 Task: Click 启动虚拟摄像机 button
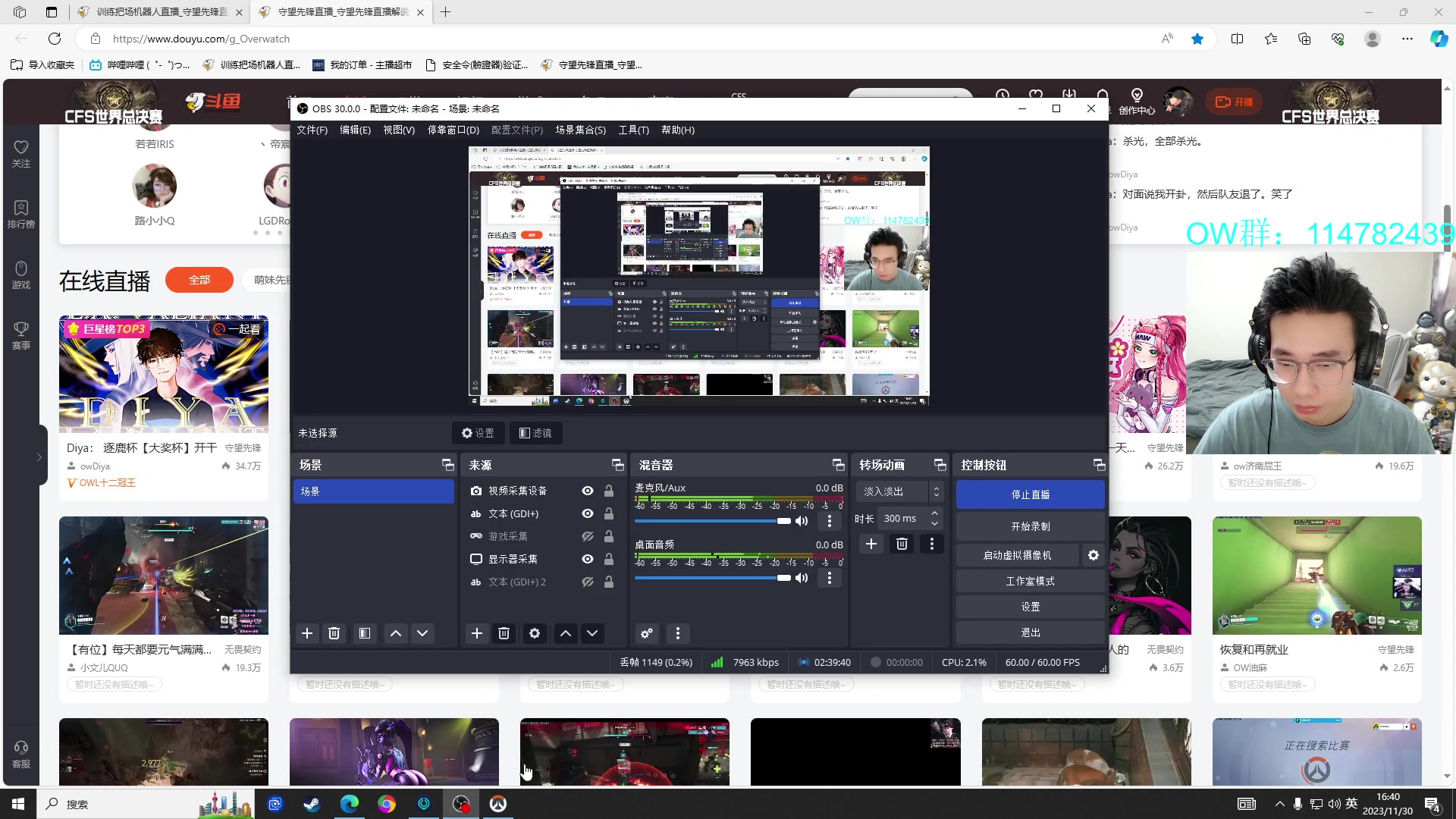coord(1017,555)
